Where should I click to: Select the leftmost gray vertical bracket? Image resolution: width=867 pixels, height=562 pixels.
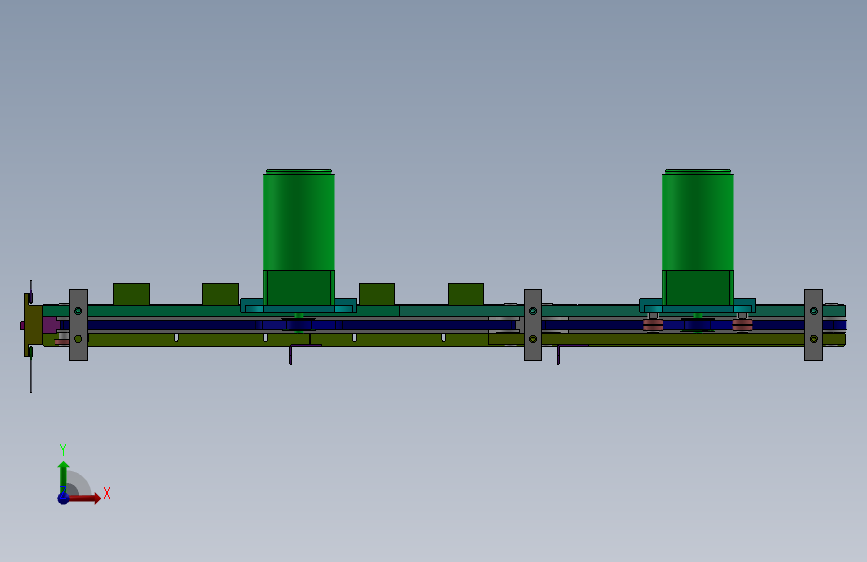(78, 325)
